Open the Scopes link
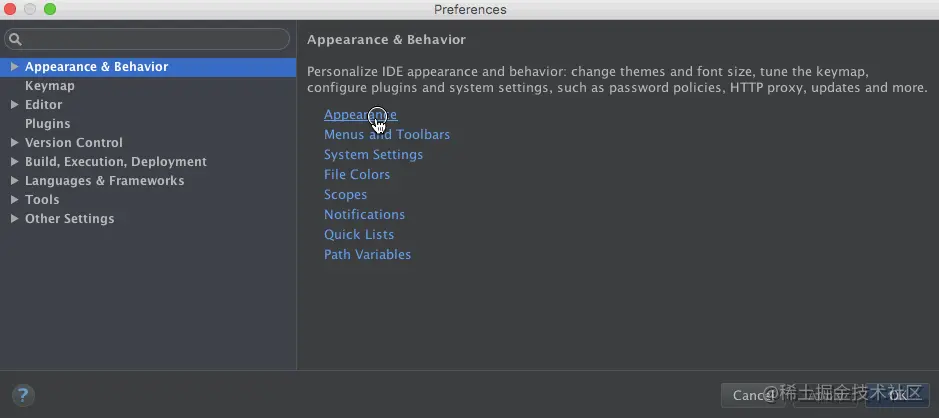 click(x=346, y=195)
